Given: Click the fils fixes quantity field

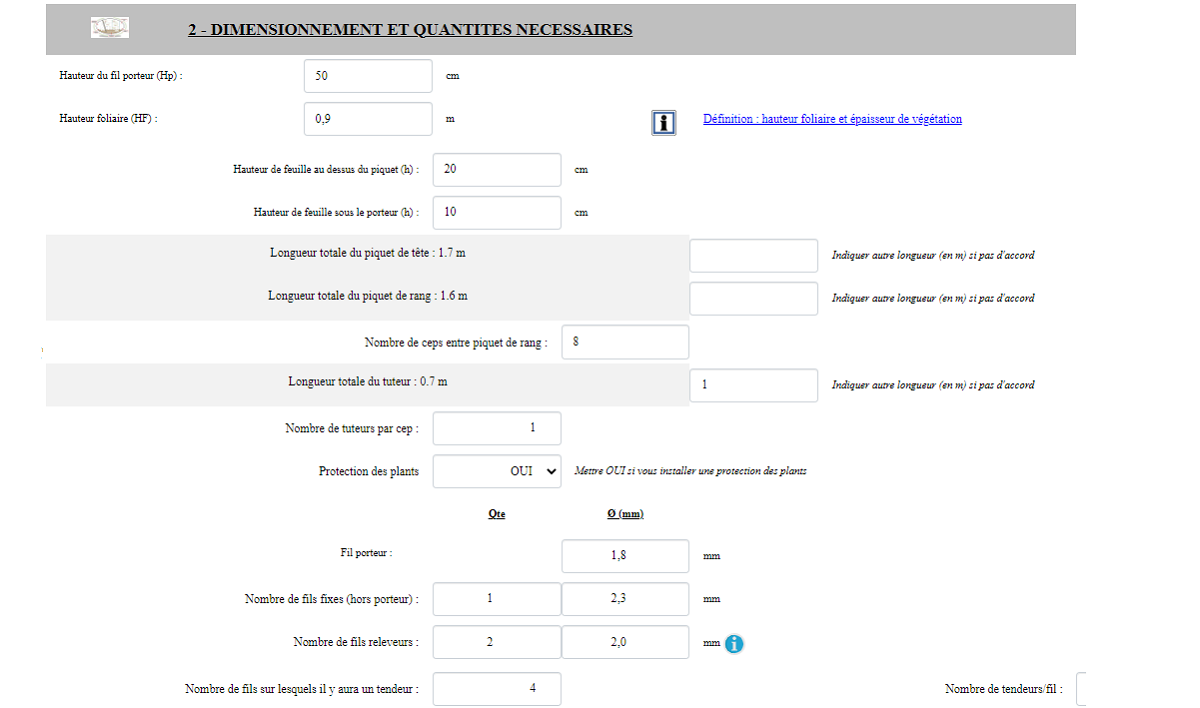Looking at the screenshot, I should pyautogui.click(x=497, y=599).
